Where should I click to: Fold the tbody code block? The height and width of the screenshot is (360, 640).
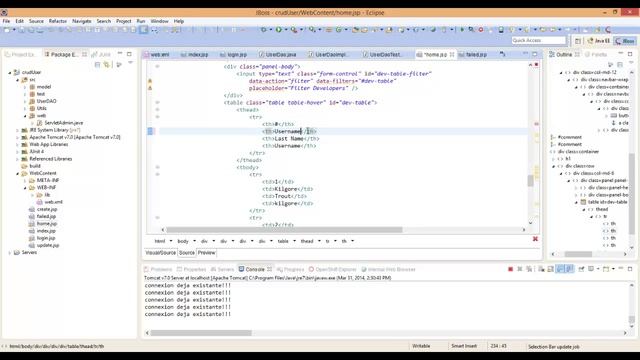pos(158,167)
